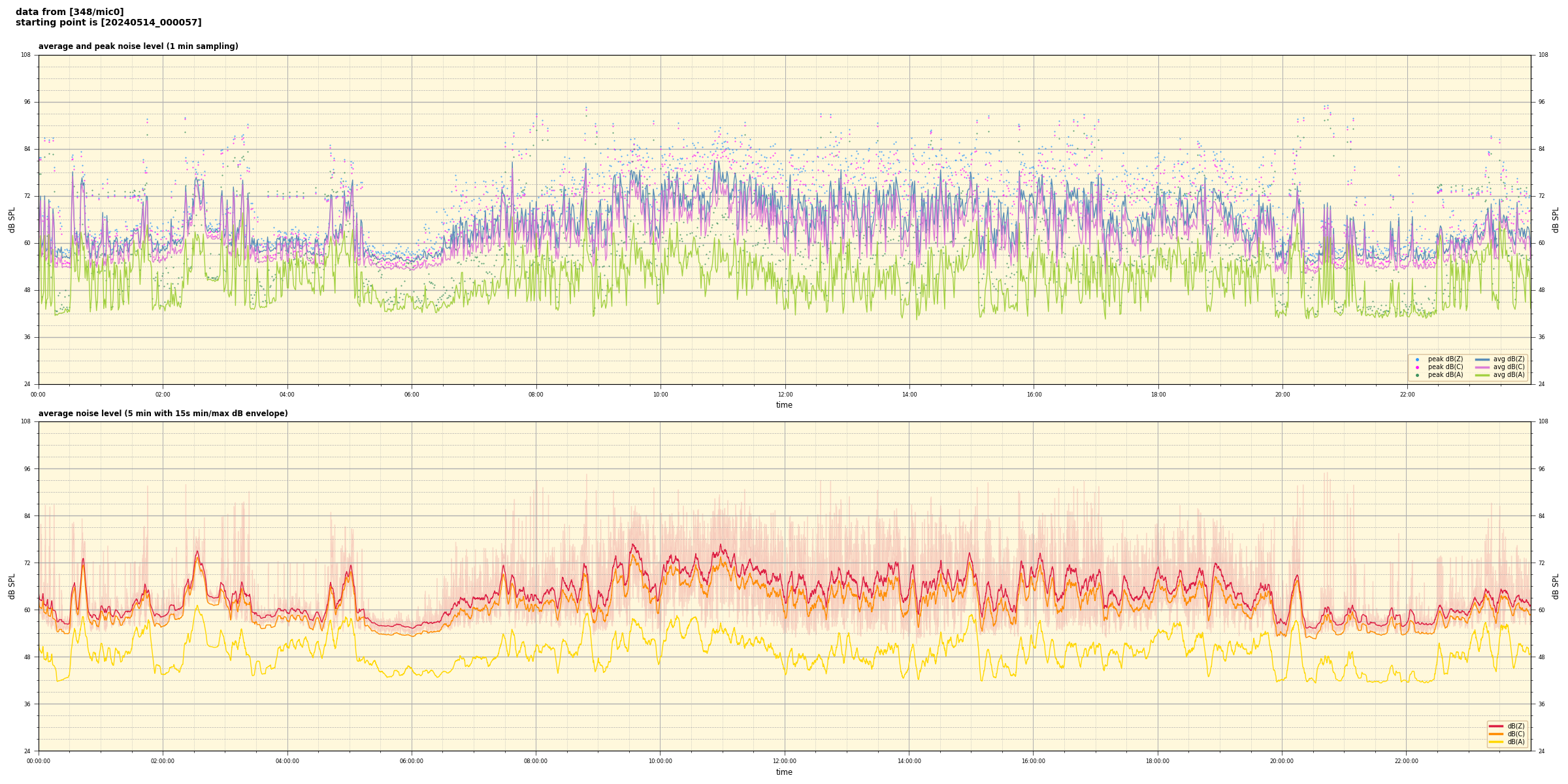Click the 18:00:00 tick on bottom chart axis
Screen dimensions: 1568x784
pos(1158,761)
